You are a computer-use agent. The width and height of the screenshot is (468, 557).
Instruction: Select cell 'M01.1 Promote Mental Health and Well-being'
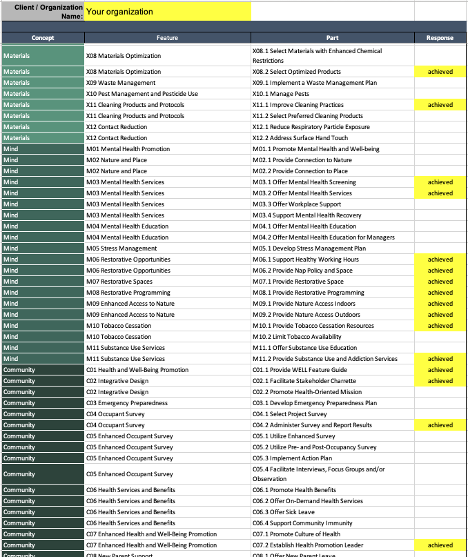pyautogui.click(x=333, y=149)
